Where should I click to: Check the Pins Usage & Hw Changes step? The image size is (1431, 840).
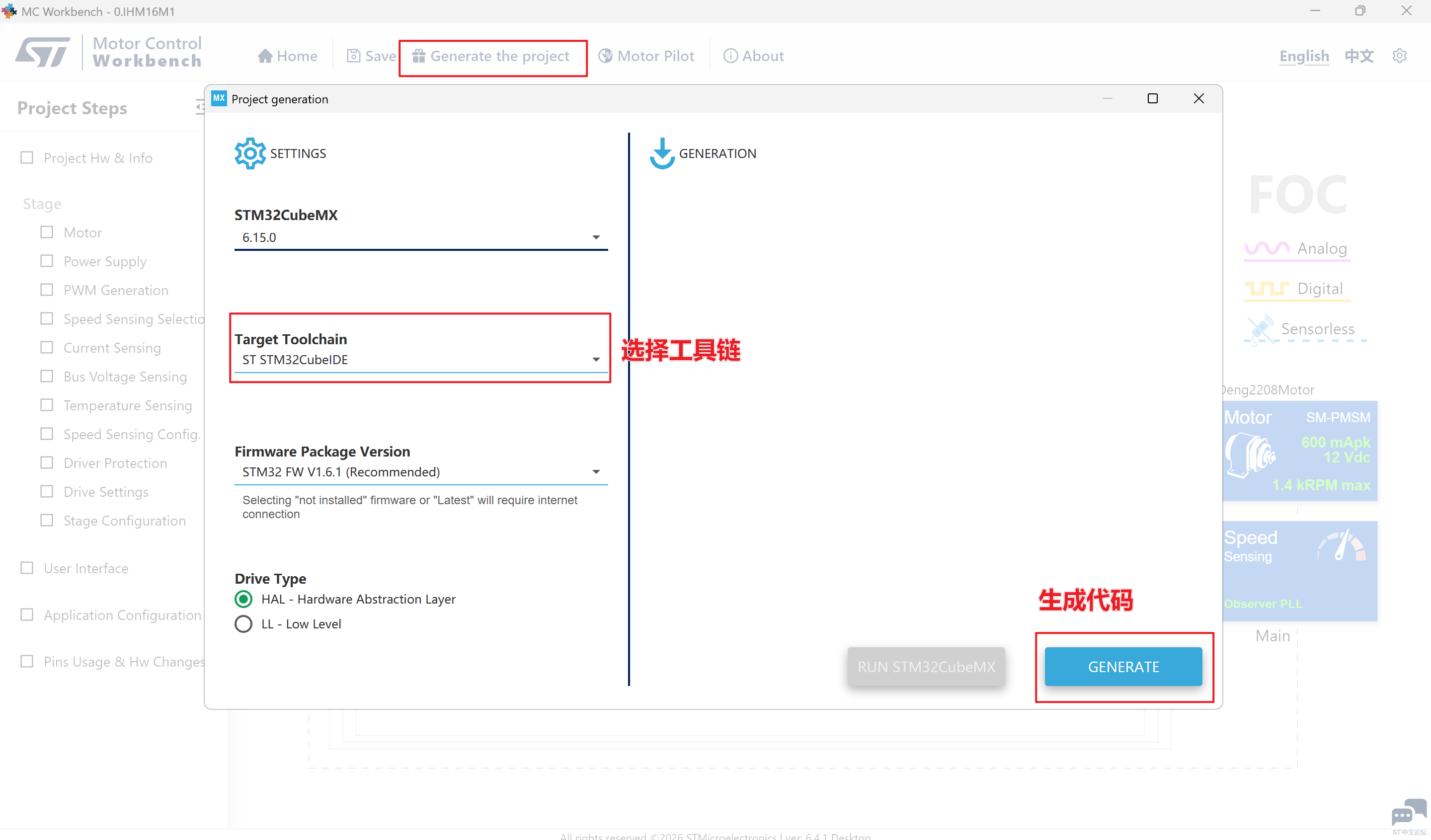[27, 661]
